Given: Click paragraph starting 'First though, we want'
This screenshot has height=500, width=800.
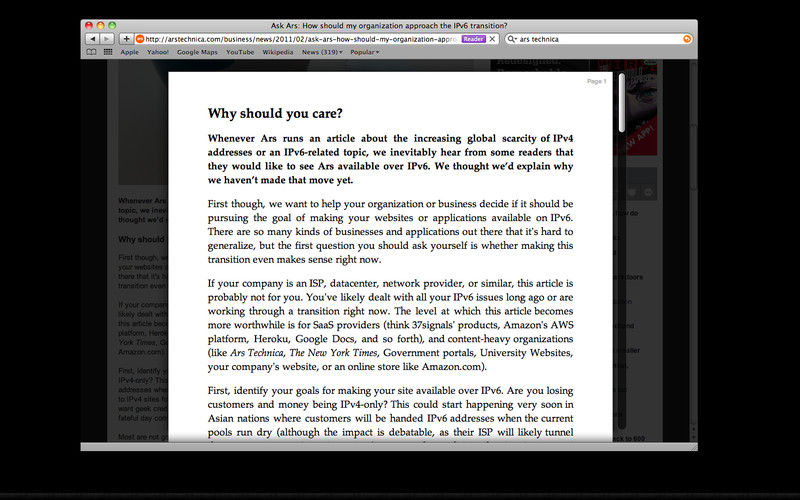Looking at the screenshot, I should click(x=390, y=232).
